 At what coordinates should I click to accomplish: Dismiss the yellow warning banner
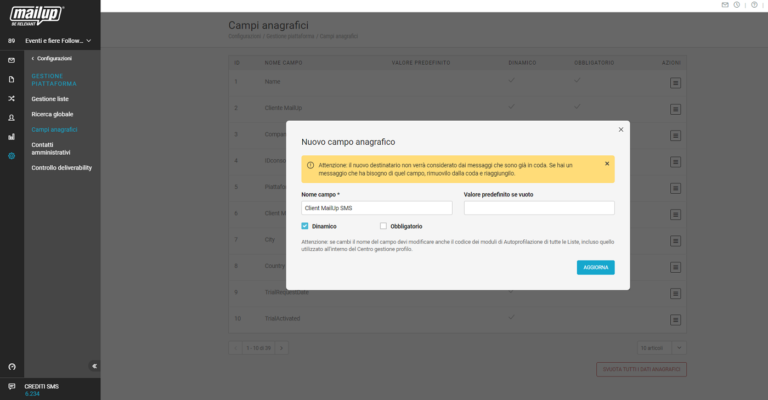606,164
